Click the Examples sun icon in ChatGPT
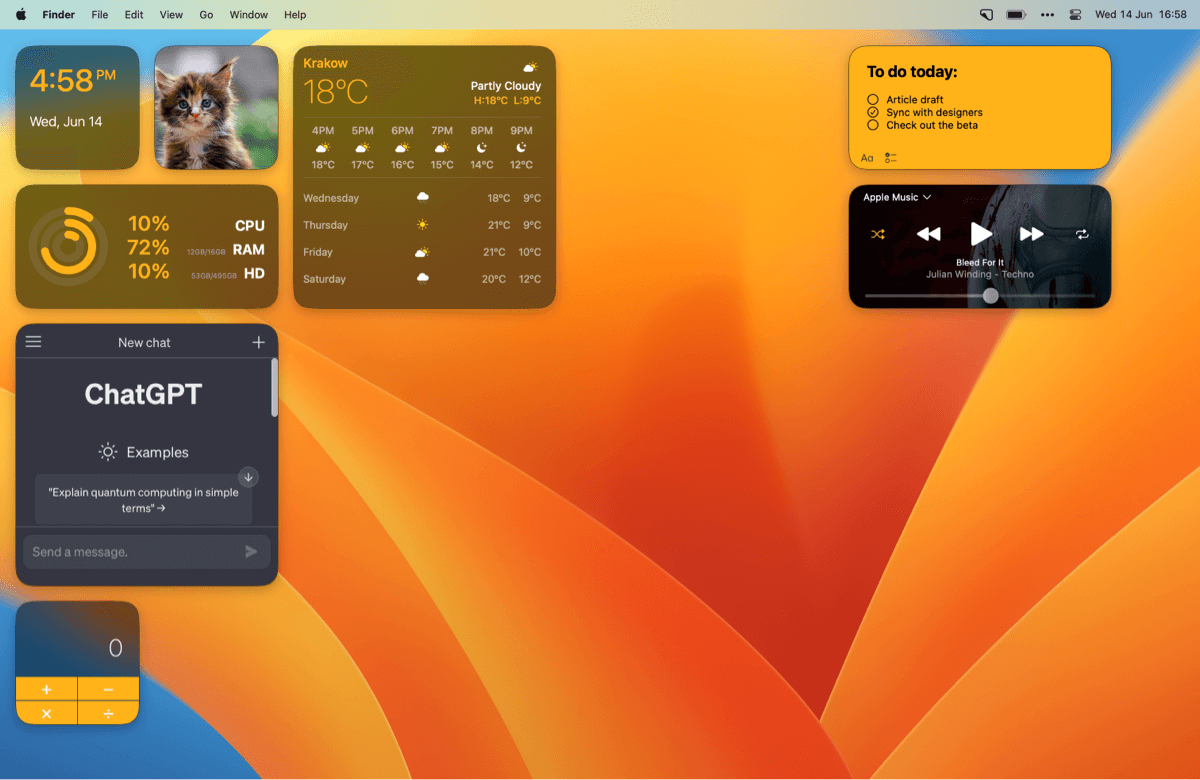 pos(108,452)
